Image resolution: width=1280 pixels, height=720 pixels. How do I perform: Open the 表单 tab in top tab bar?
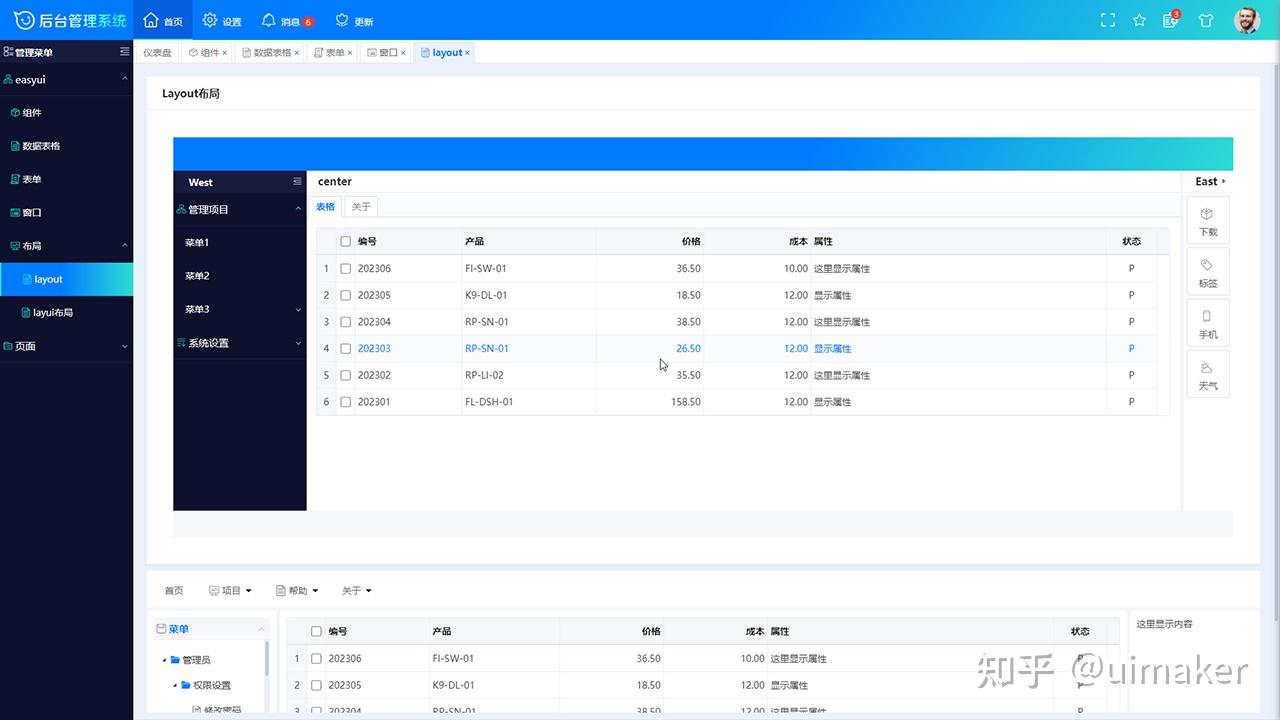(x=330, y=52)
